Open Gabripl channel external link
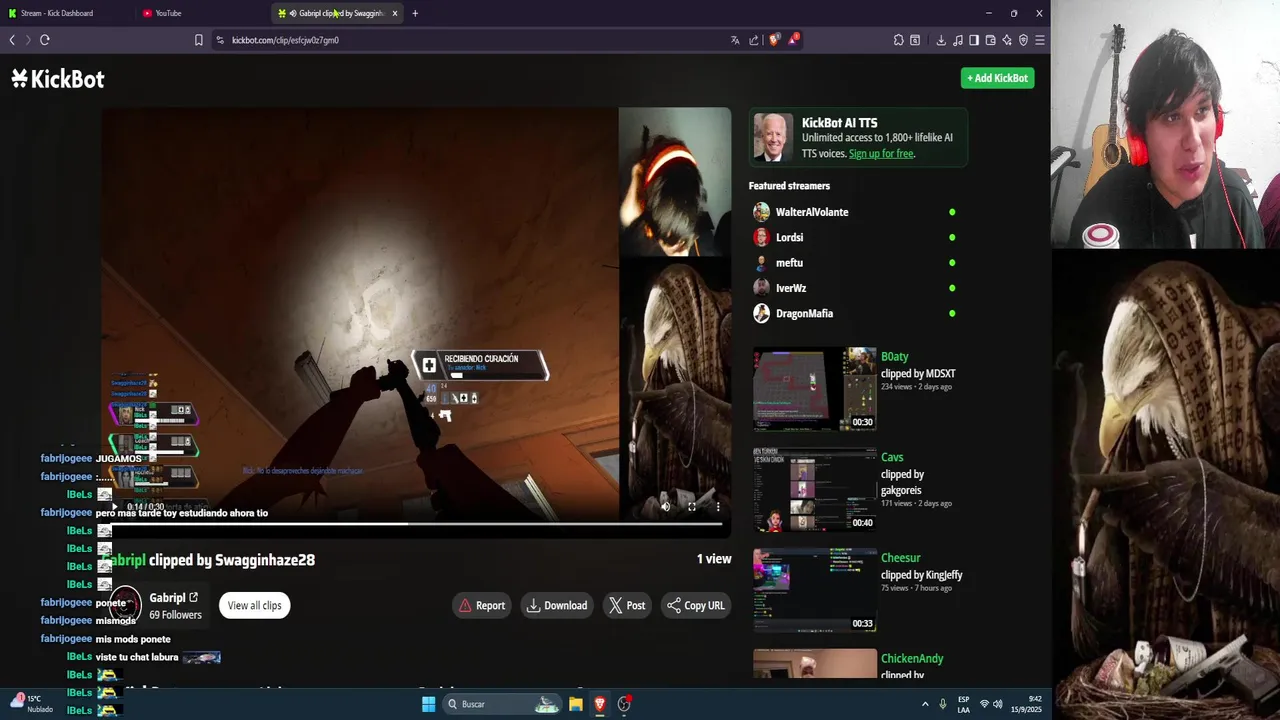Viewport: 1280px width, 720px height. tap(194, 598)
